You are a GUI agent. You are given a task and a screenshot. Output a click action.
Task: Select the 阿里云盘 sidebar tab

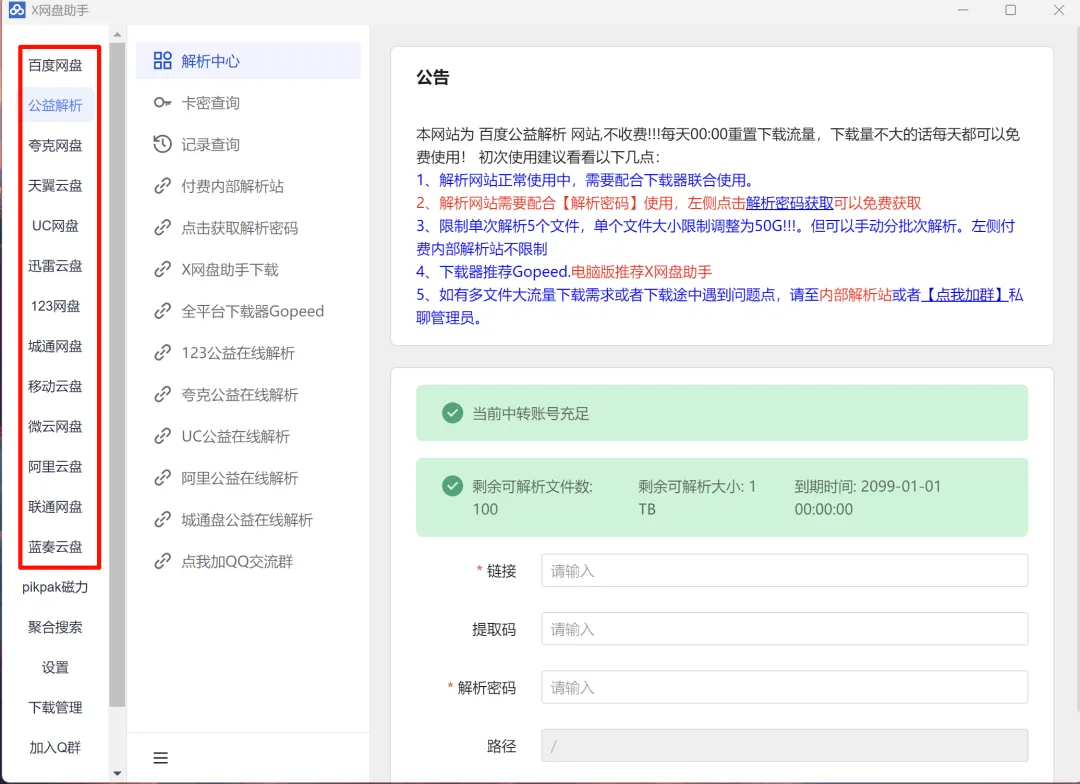coord(55,466)
